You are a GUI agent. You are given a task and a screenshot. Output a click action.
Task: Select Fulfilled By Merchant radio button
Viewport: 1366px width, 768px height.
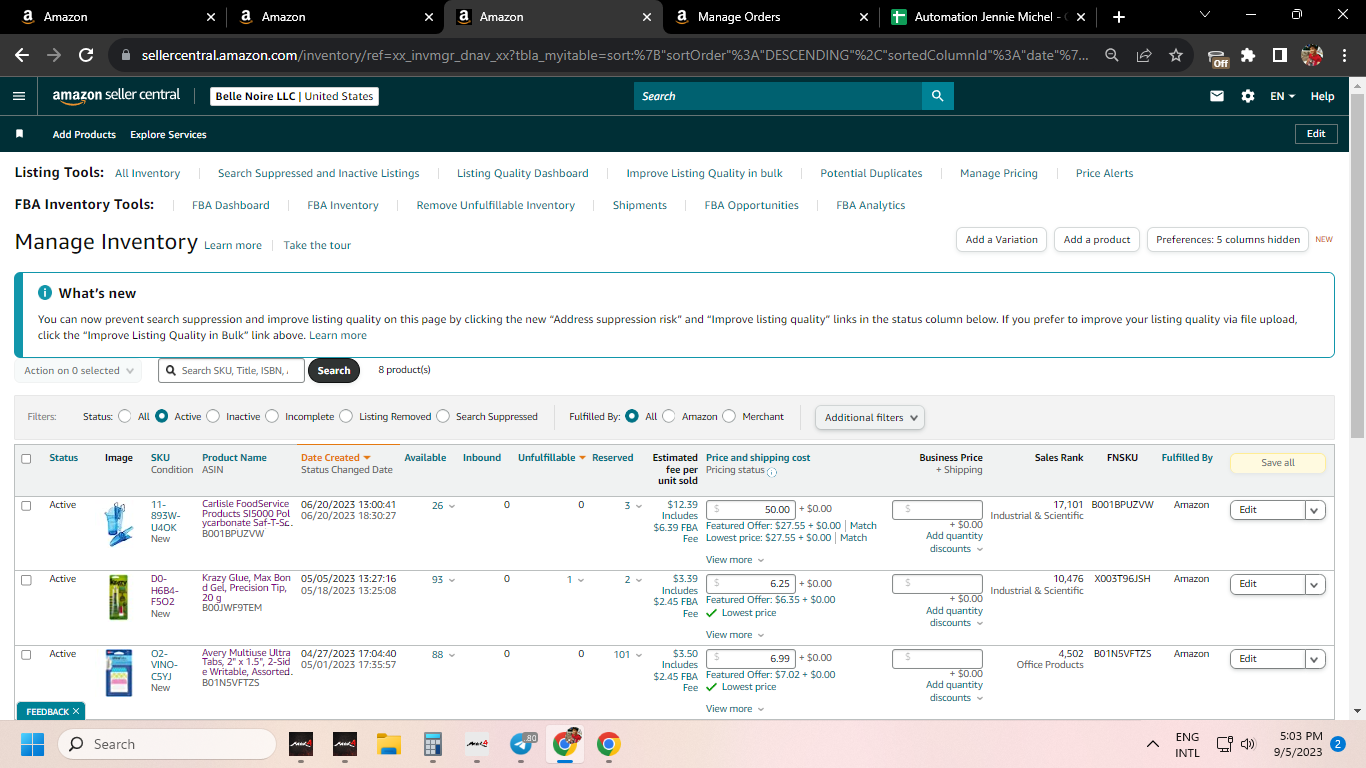pyautogui.click(x=729, y=416)
